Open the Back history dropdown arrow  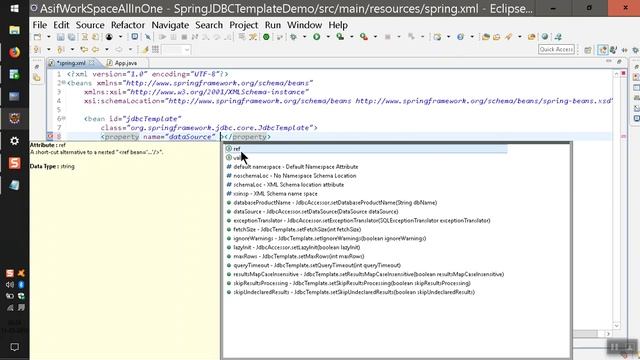tap(107, 50)
